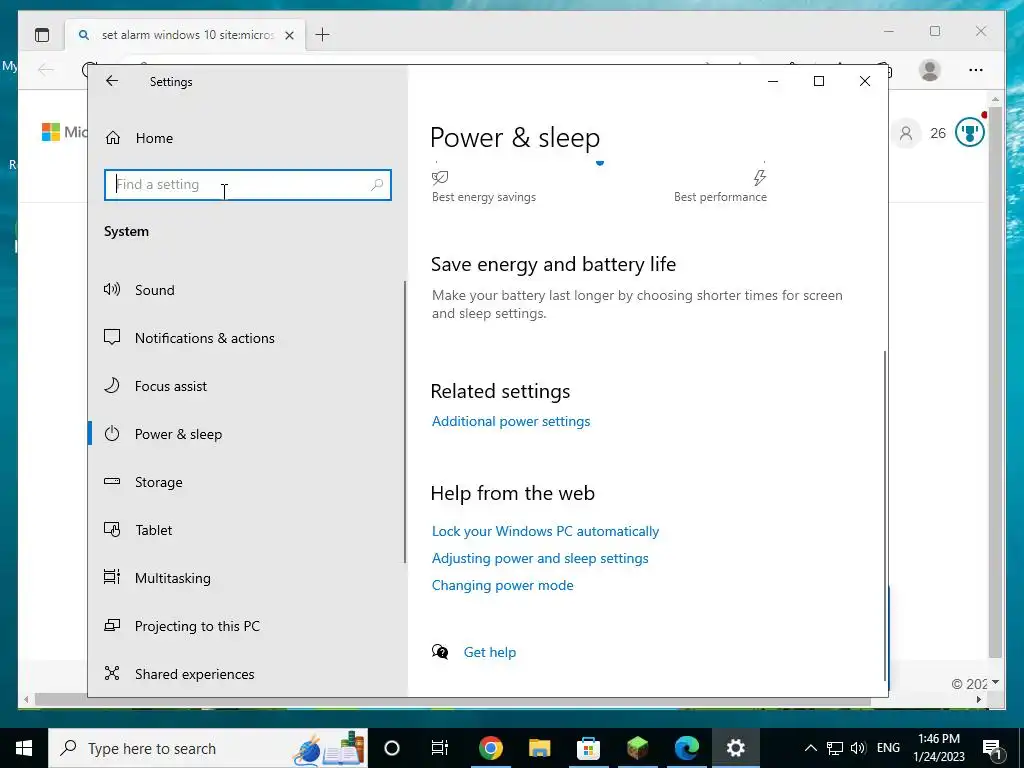
Task: Click the Best energy savings leaf icon
Action: pos(440,177)
